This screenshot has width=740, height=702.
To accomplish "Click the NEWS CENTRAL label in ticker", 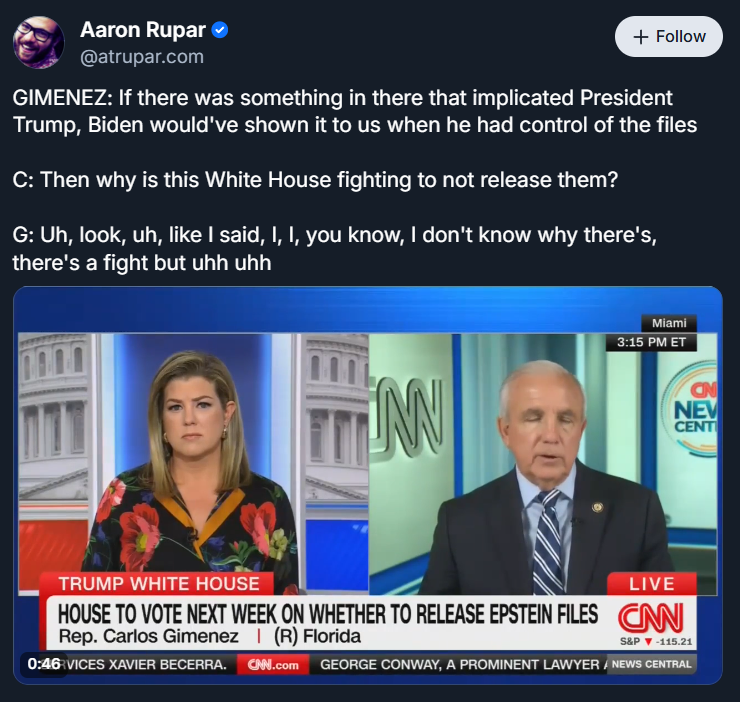I will coord(651,664).
